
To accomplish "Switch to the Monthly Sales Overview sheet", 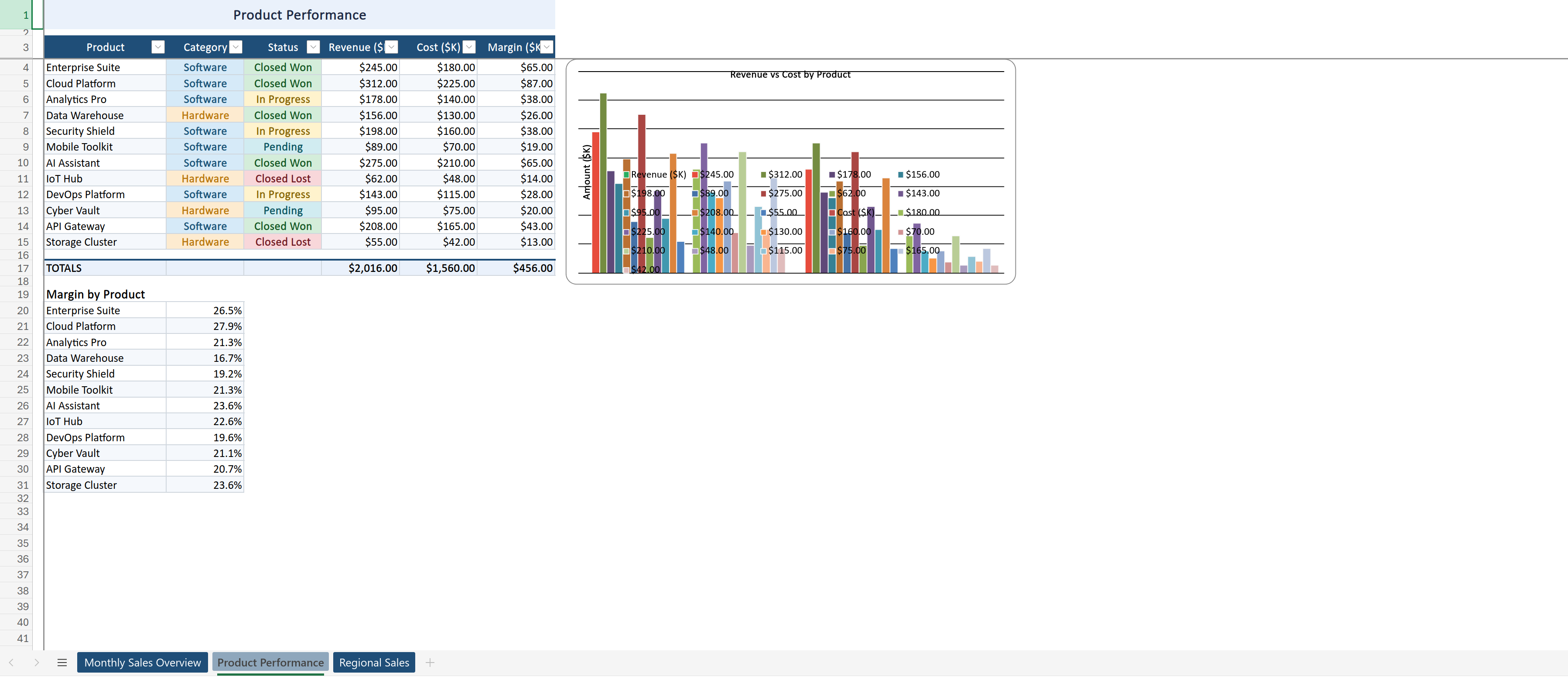I will pos(143,663).
